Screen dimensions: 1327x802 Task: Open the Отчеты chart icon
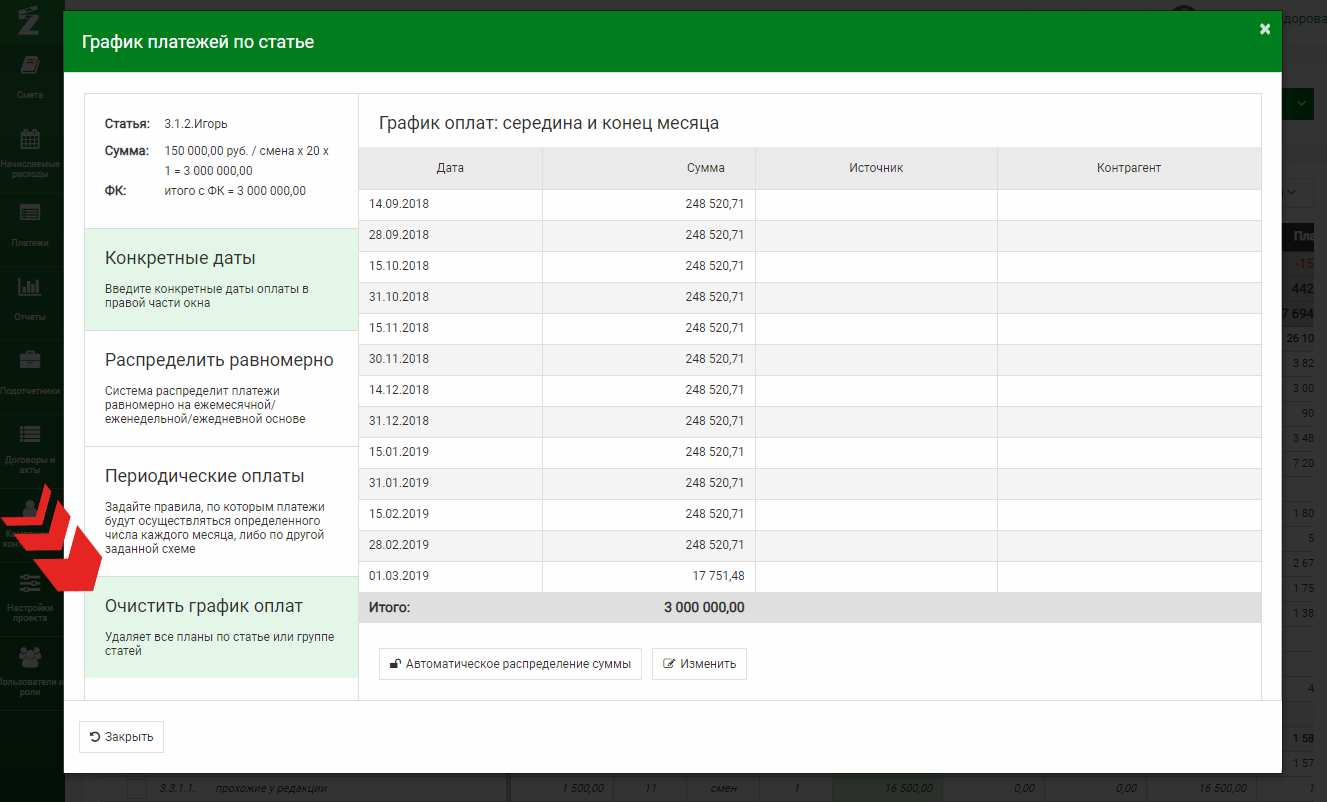[x=30, y=287]
